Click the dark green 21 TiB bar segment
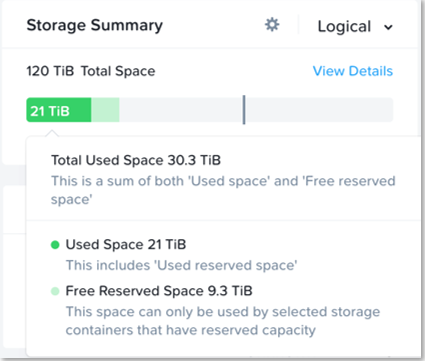Image resolution: width=425 pixels, height=361 pixels. point(59,110)
